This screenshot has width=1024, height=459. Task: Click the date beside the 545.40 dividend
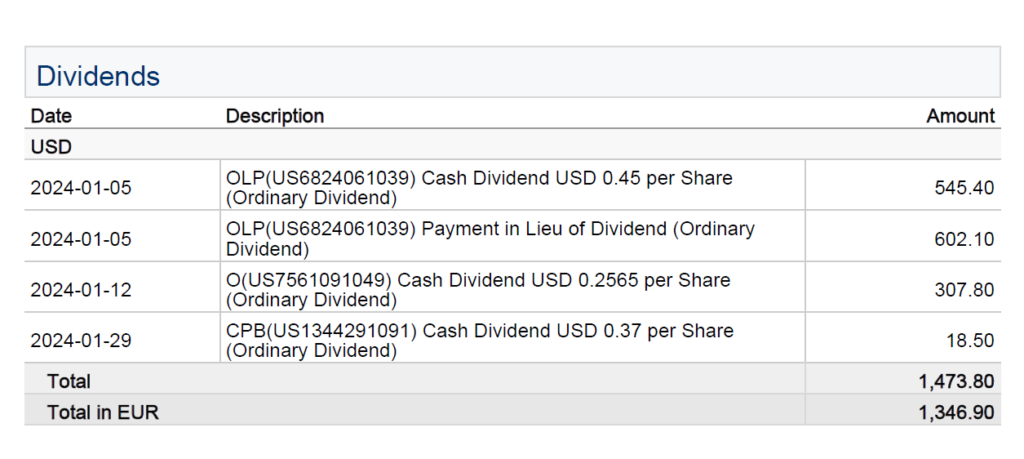tap(81, 188)
